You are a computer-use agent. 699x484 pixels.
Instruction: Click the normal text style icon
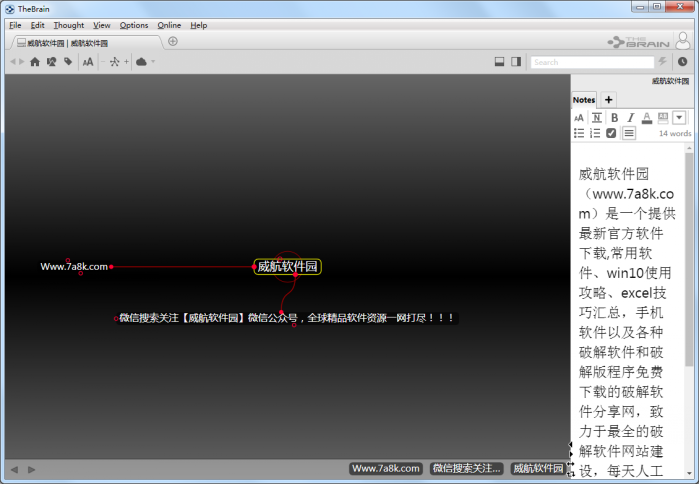pyautogui.click(x=596, y=118)
